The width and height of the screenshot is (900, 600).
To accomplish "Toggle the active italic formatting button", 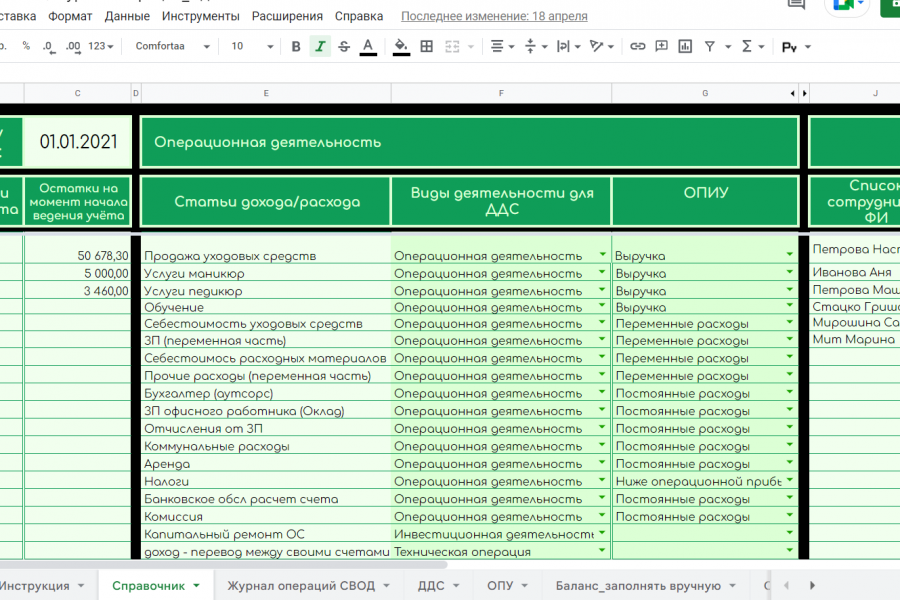I will (x=320, y=47).
